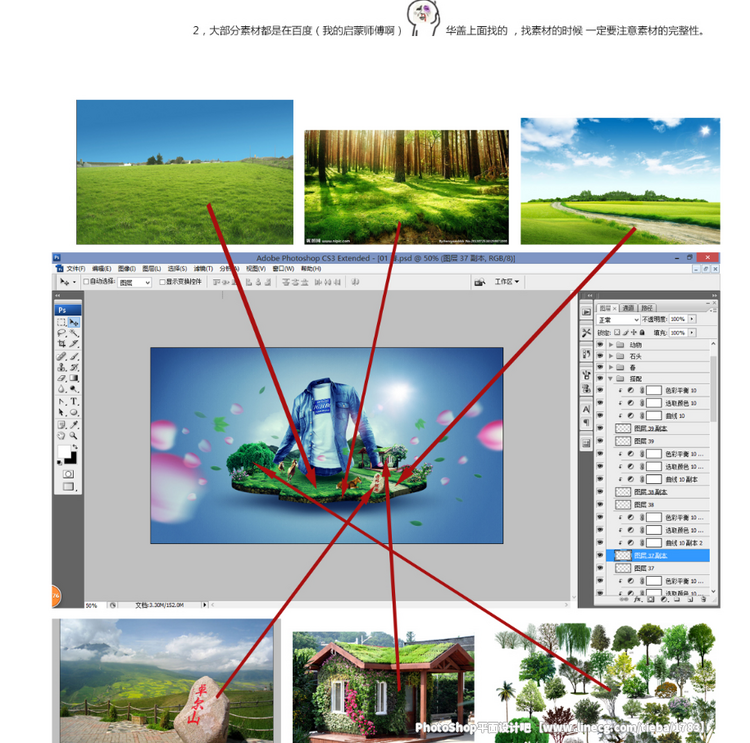The width and height of the screenshot is (750, 743).
Task: Open the 滤镜(T) menu
Action: pos(203,269)
